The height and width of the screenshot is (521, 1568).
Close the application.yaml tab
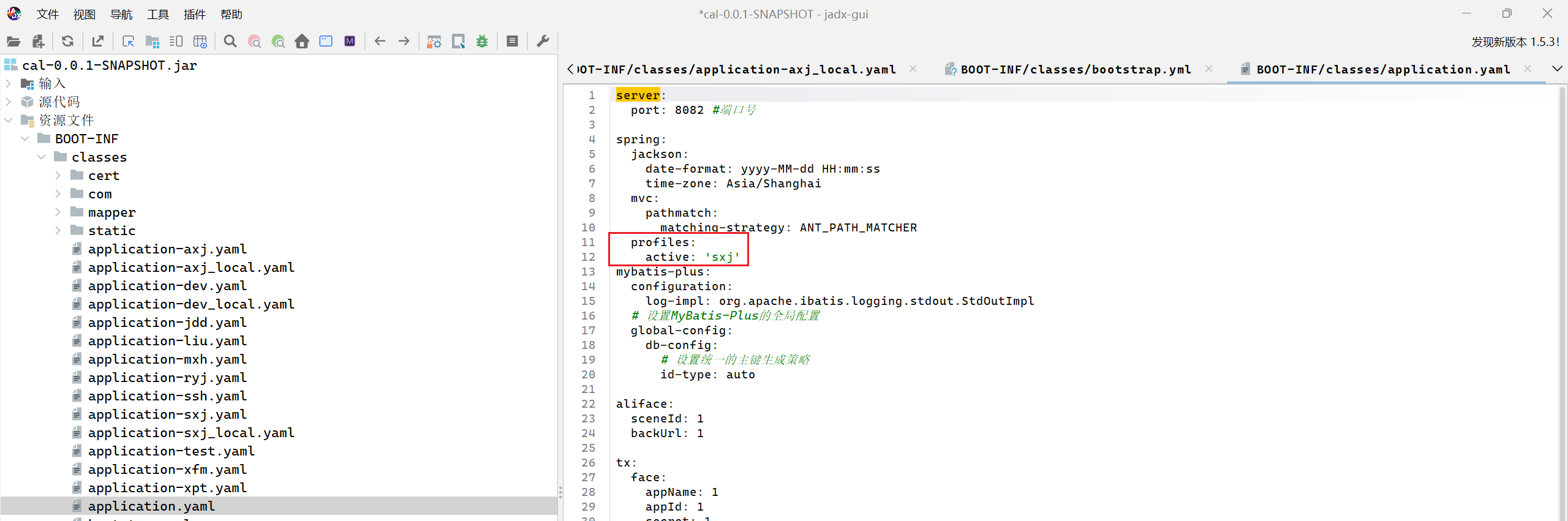(x=1528, y=69)
